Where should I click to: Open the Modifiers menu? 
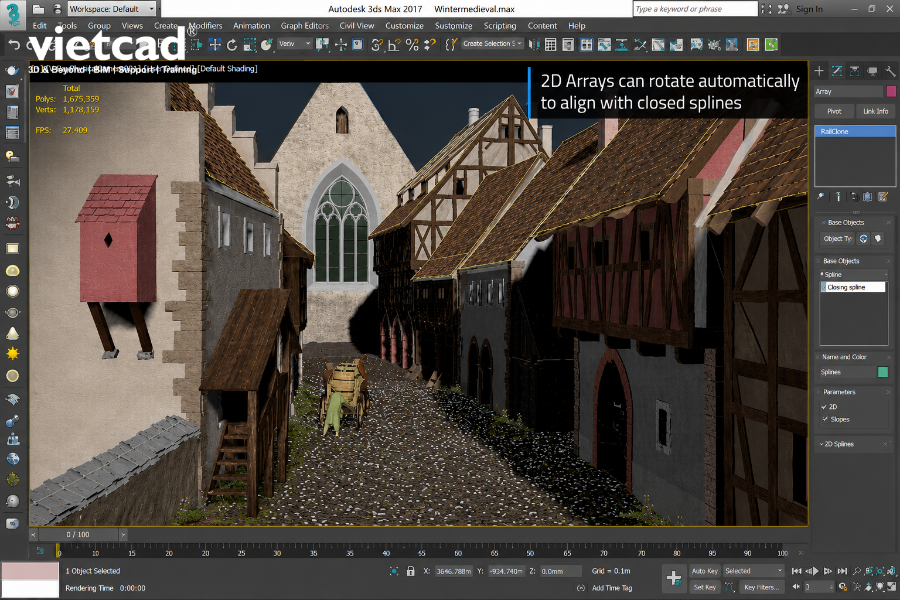(x=205, y=26)
